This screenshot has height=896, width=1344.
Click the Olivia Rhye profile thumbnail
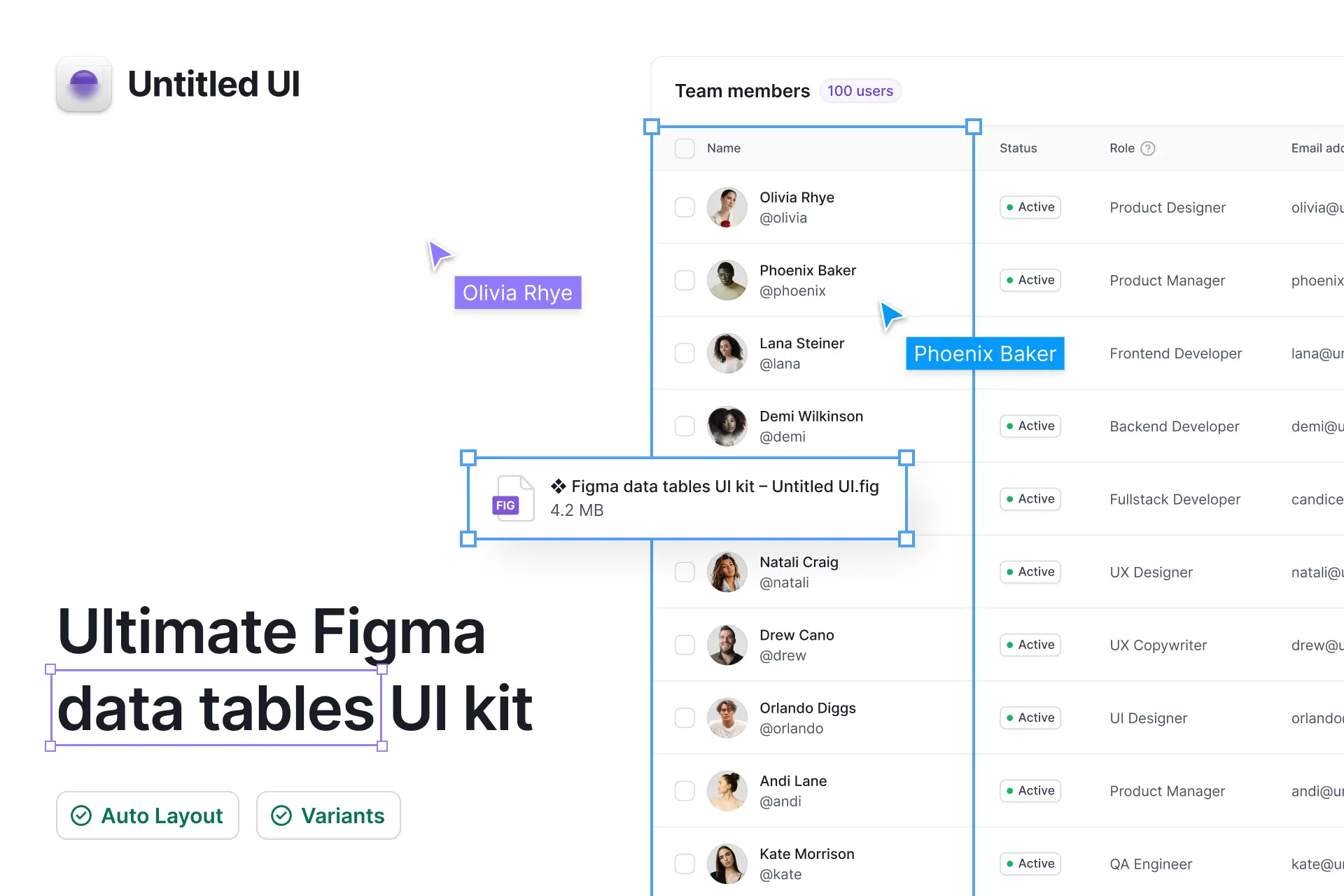[726, 207]
